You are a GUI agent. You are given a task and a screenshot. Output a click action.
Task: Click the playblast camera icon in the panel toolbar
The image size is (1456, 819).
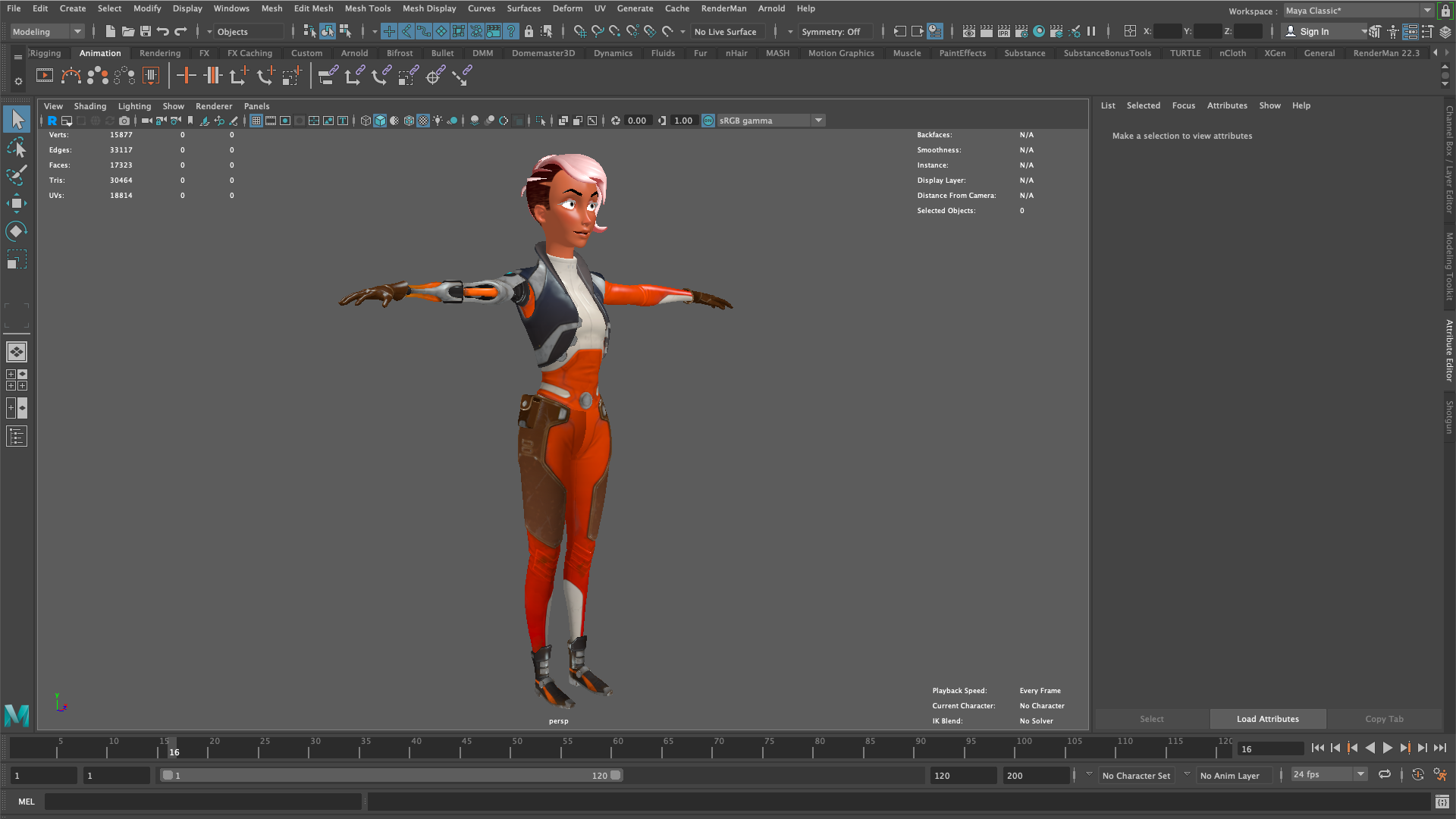click(x=124, y=120)
